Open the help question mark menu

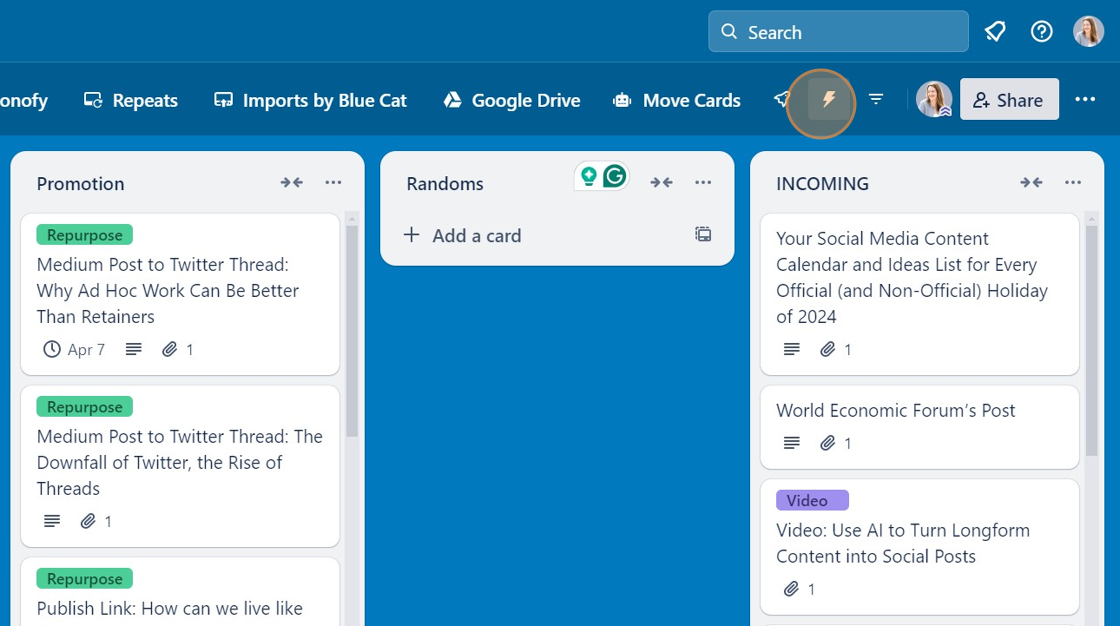tap(1041, 31)
